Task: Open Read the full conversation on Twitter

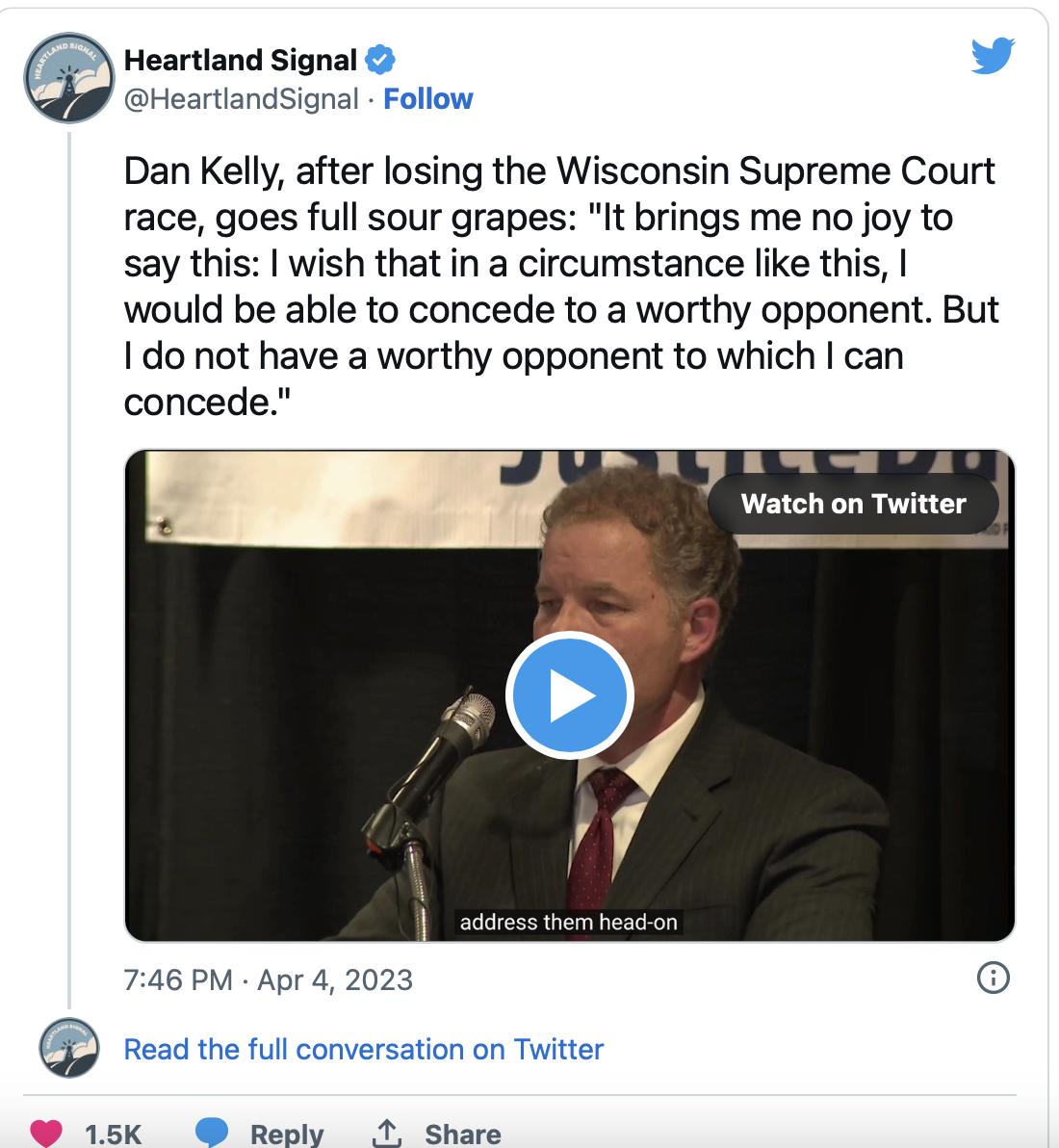Action: click(362, 1049)
